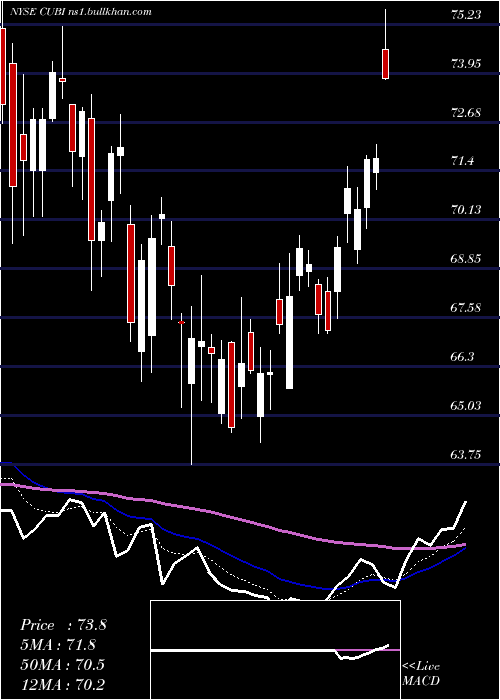Click the 73.95 price axis label
Viewport: 500px width, 700px height.
(466, 64)
